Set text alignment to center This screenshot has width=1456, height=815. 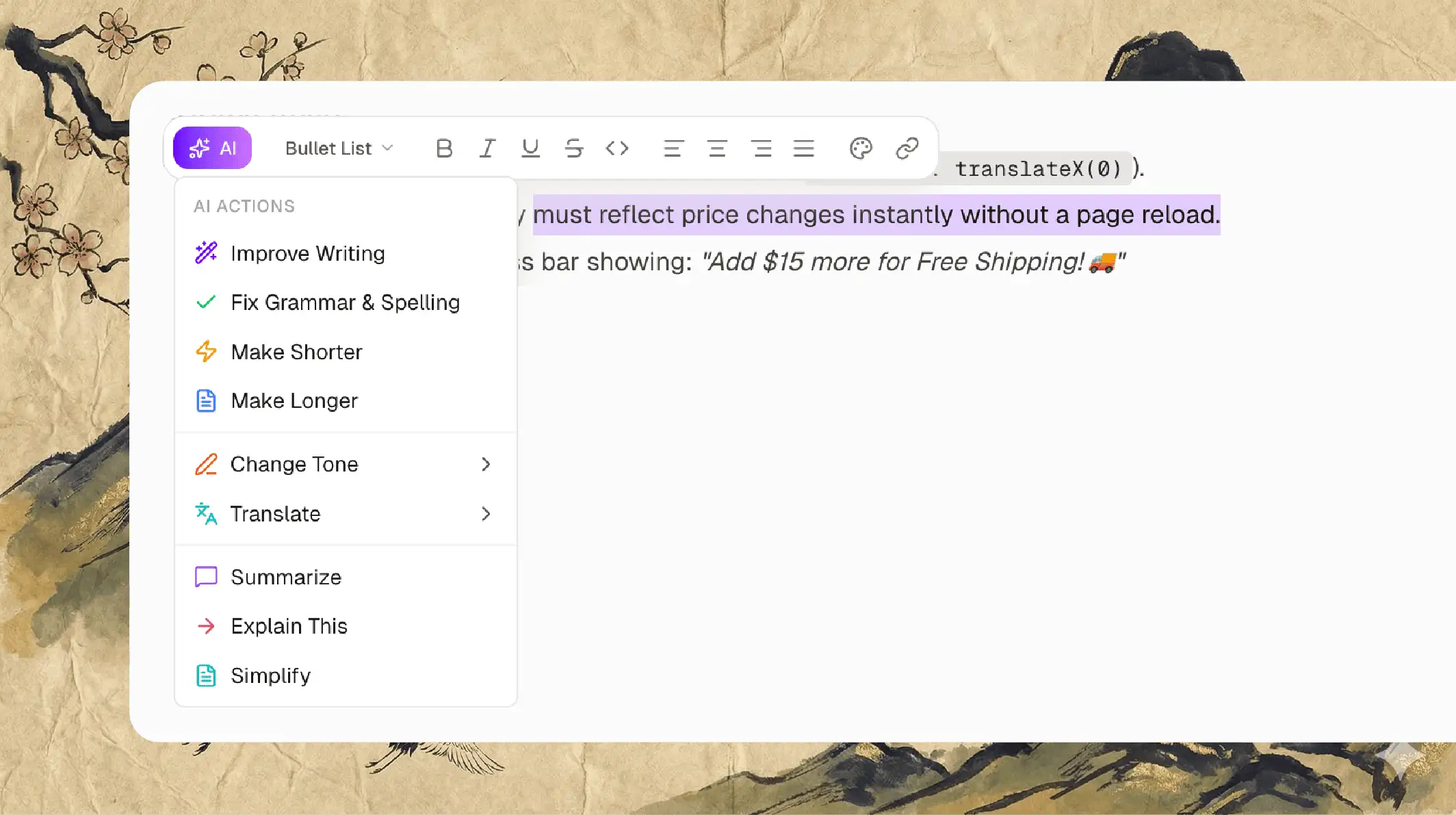pos(718,148)
